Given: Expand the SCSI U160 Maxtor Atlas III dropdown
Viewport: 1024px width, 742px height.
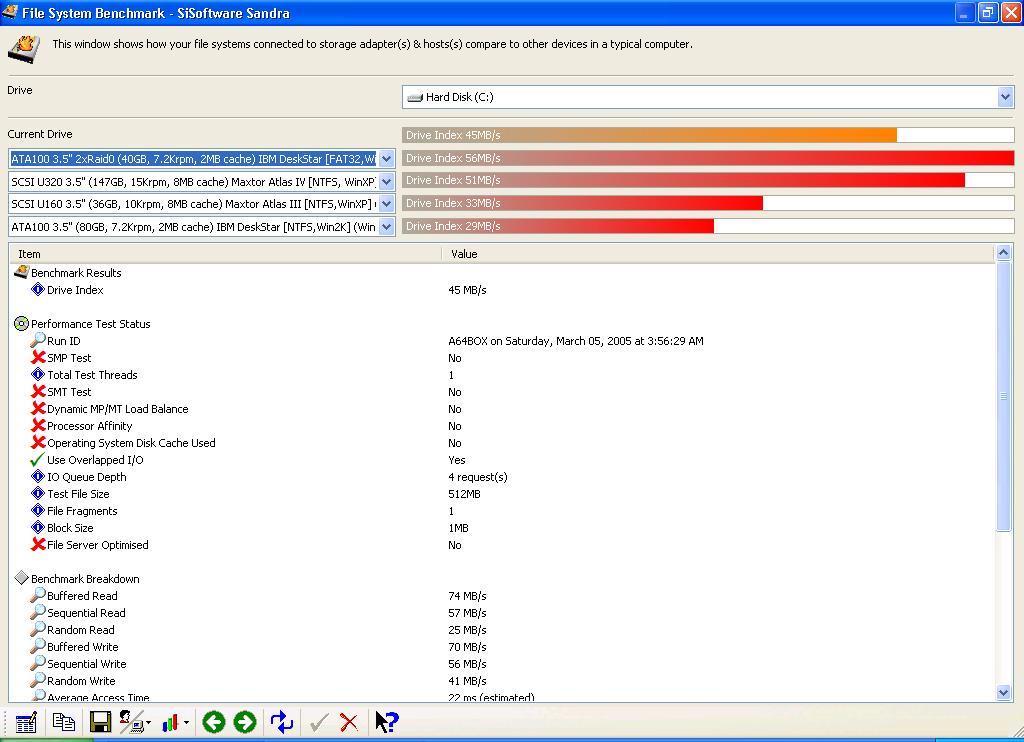Looking at the screenshot, I should (387, 204).
